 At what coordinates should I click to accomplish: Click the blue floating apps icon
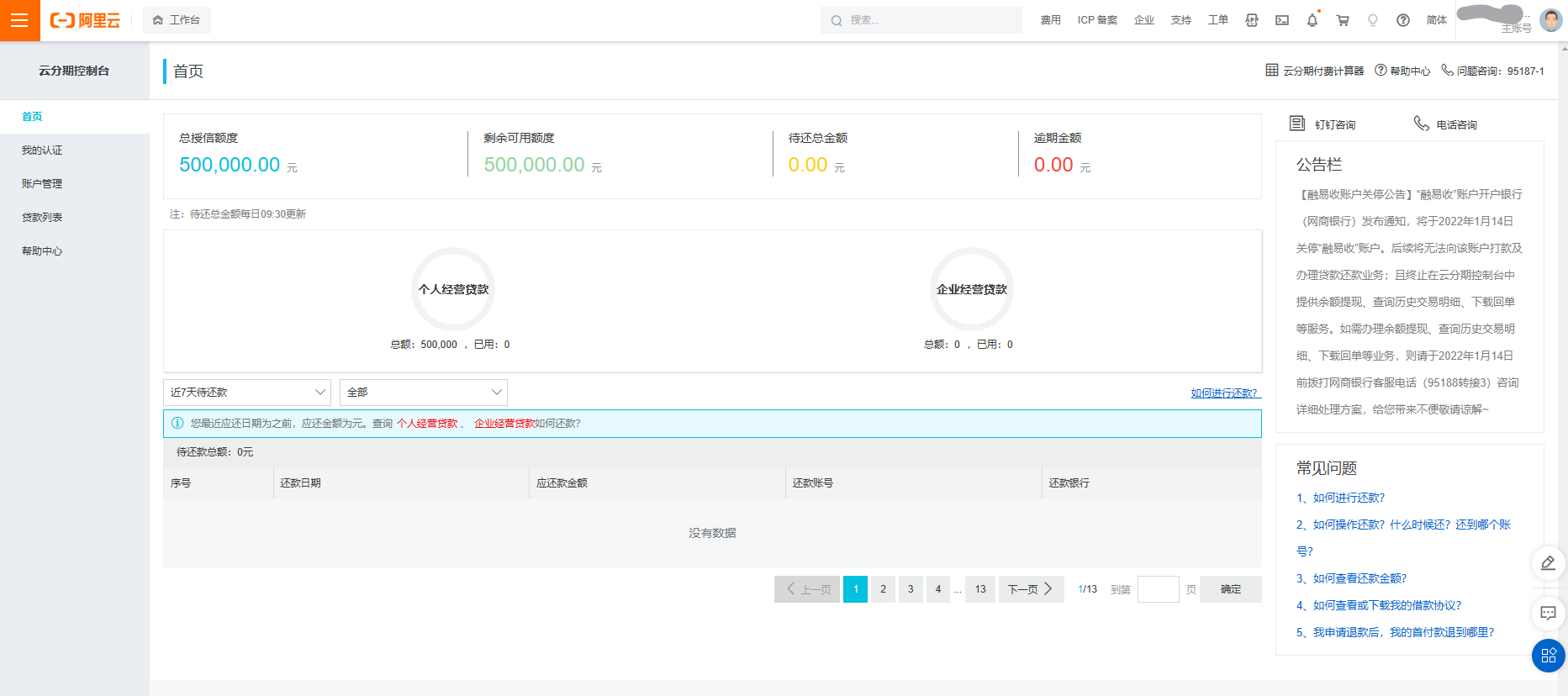1549,656
